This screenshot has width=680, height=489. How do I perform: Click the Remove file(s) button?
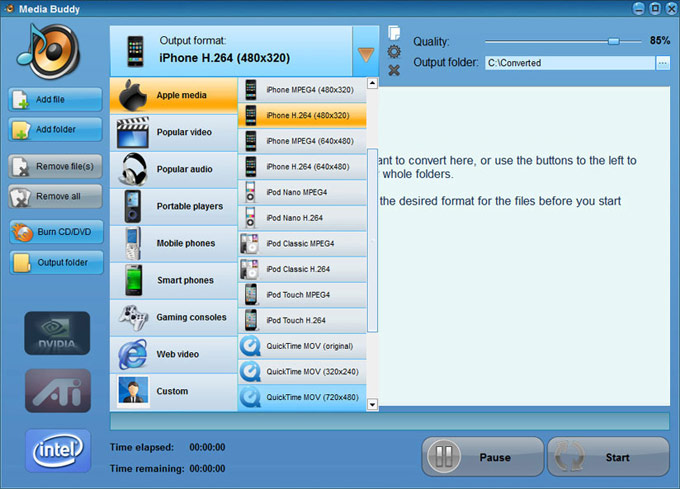[56, 166]
